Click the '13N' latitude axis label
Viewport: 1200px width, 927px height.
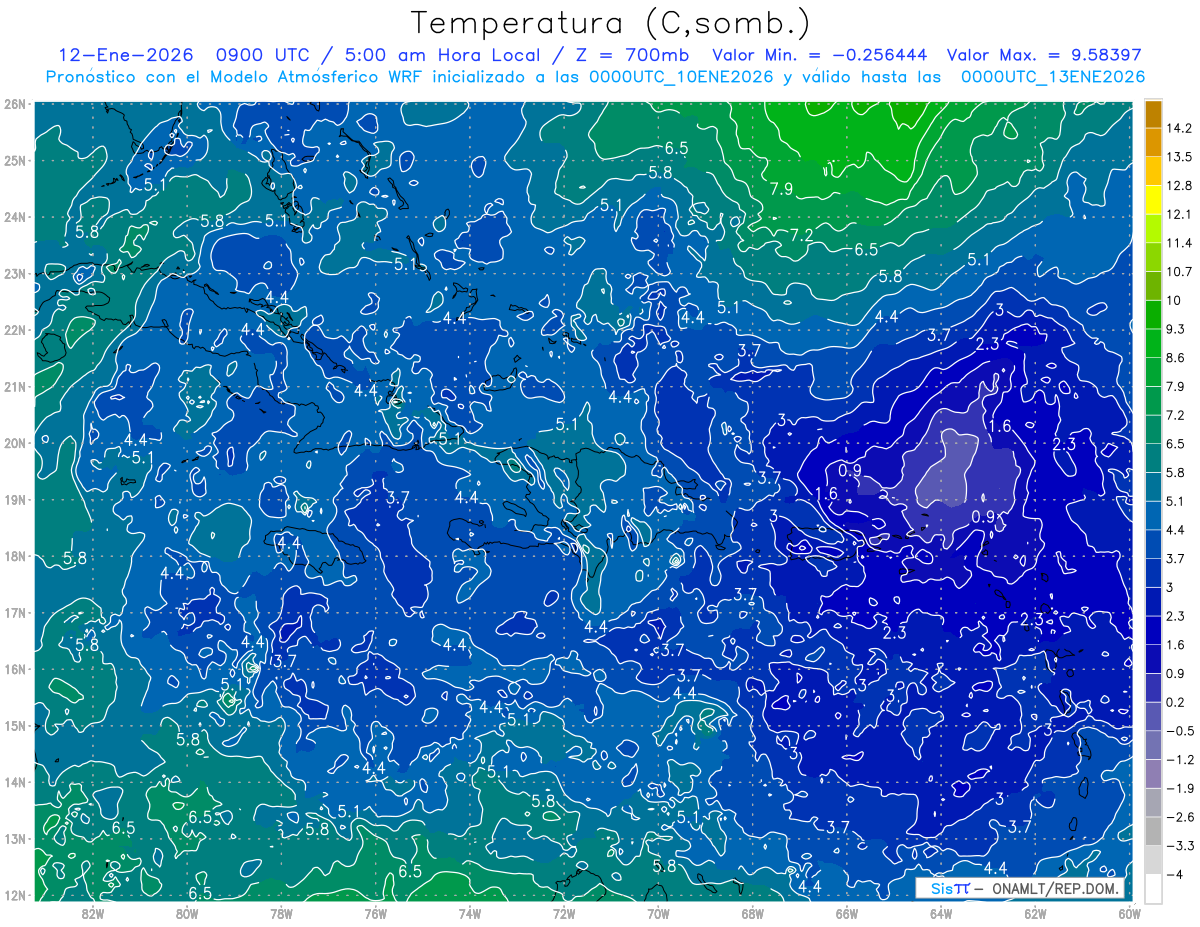(x=16, y=839)
